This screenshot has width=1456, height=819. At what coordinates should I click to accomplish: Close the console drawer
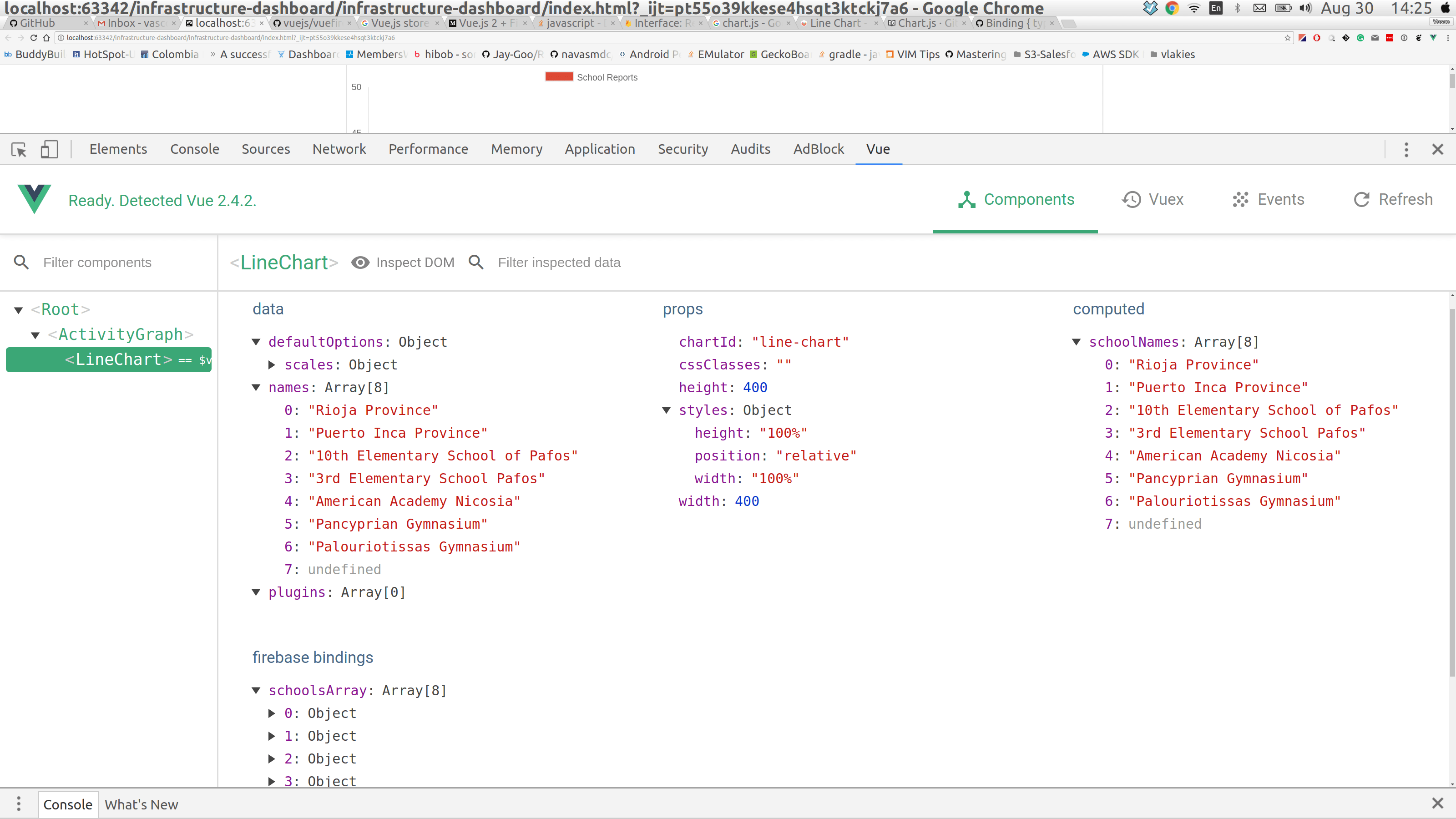[x=1437, y=803]
